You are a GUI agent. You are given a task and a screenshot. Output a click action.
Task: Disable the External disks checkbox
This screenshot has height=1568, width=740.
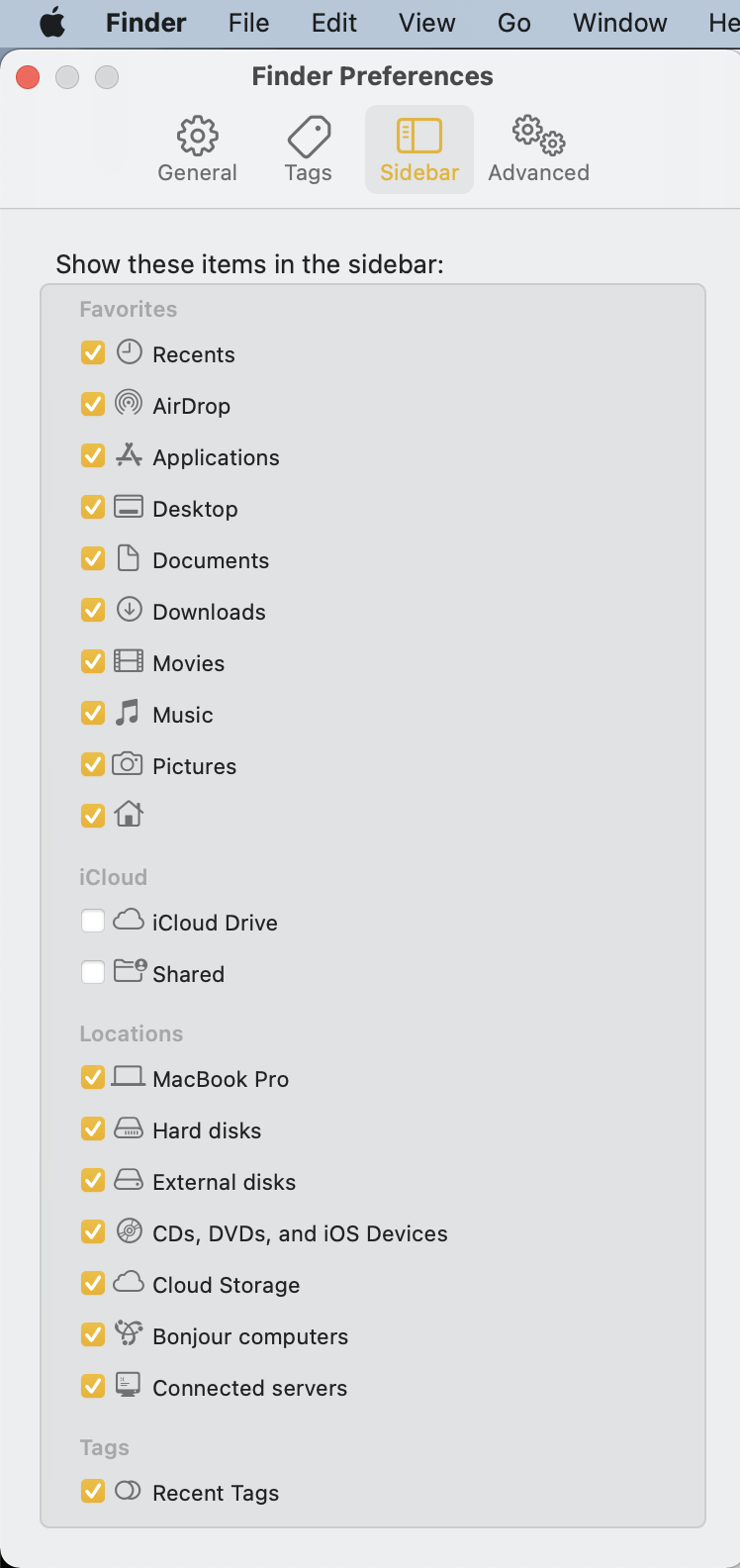pyautogui.click(x=93, y=1181)
